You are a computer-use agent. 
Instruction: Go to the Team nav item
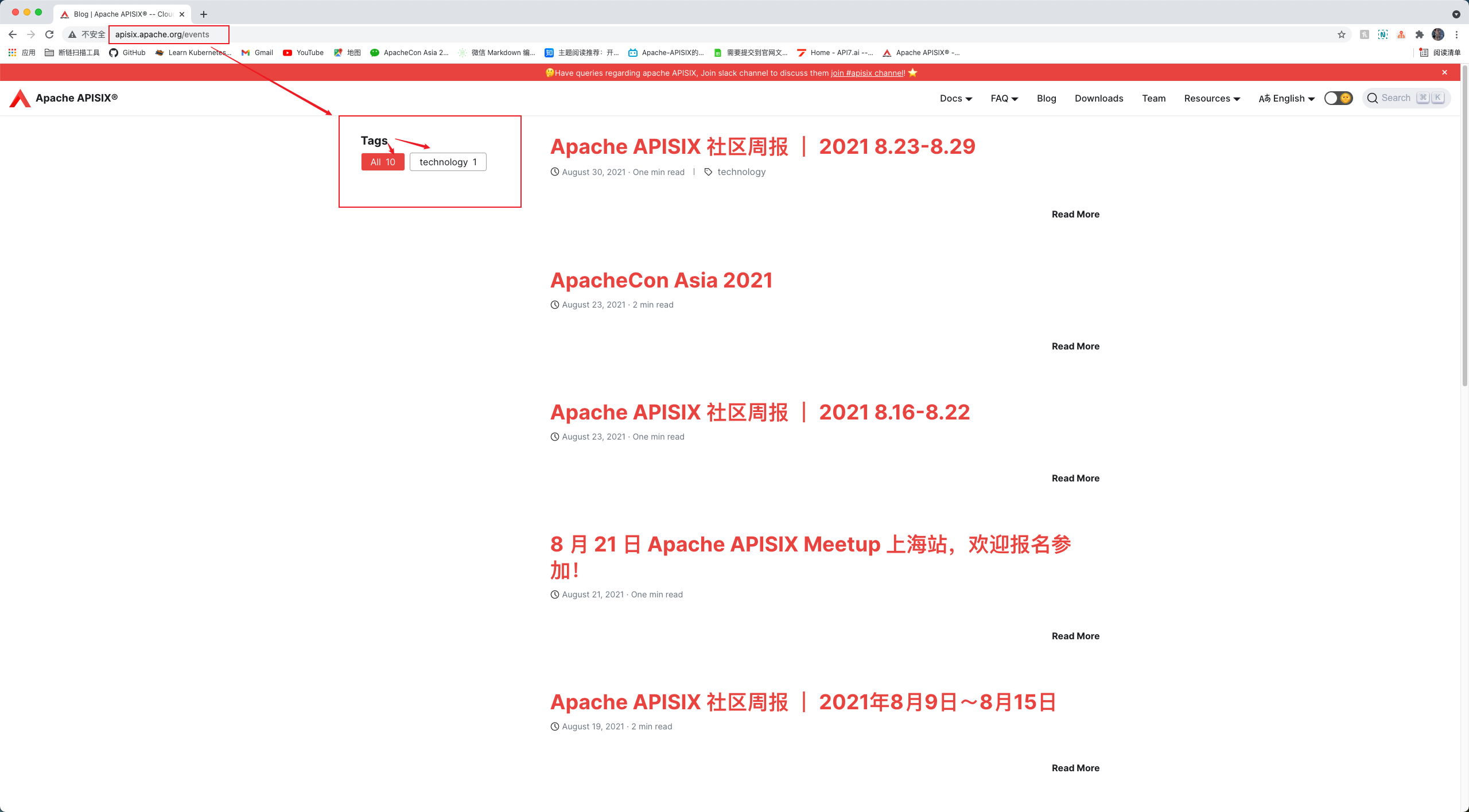pyautogui.click(x=1153, y=98)
